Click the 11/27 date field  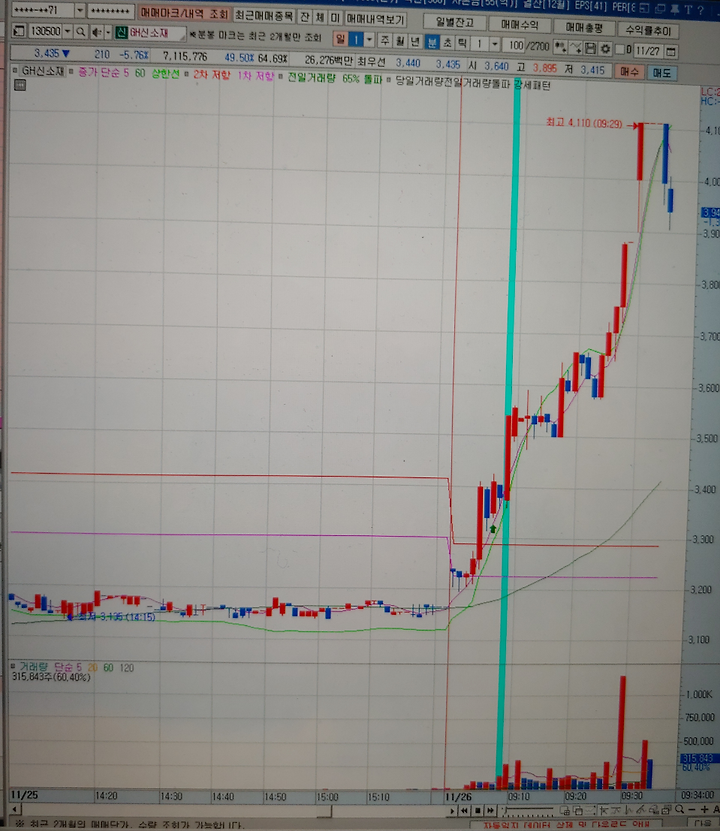pos(647,51)
